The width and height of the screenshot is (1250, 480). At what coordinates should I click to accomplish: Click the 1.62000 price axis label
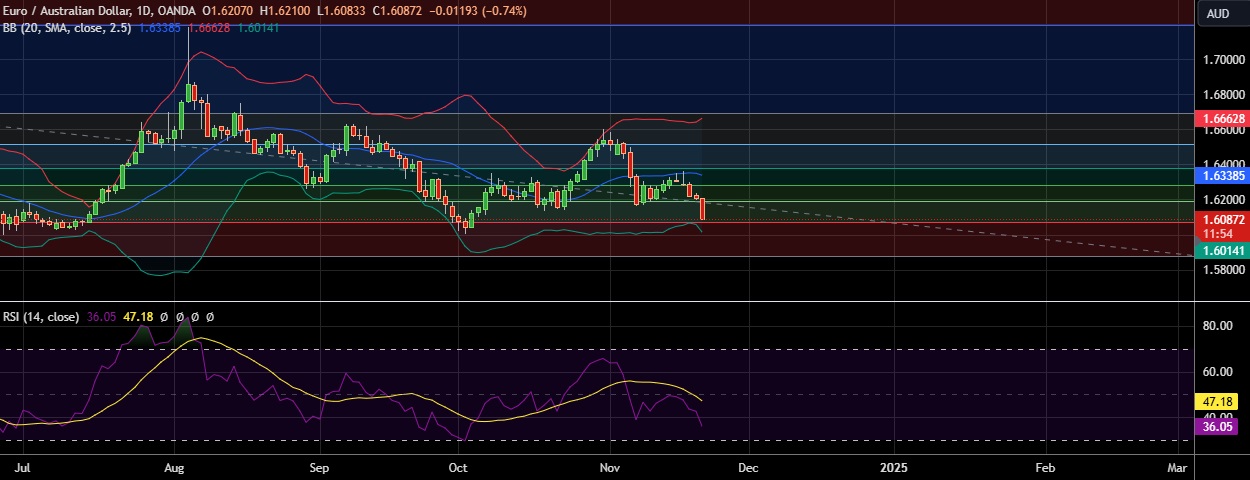pyautogui.click(x=1223, y=201)
